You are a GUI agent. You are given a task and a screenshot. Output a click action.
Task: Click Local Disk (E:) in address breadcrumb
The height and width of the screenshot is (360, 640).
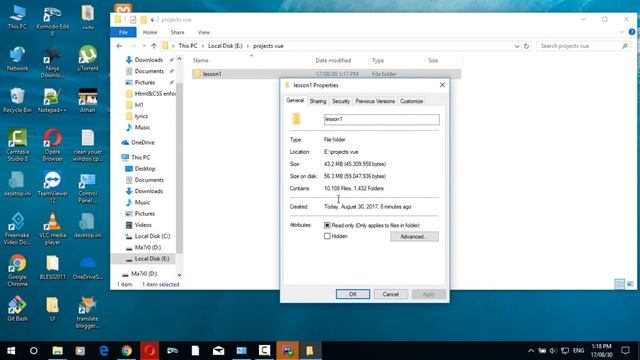[225, 46]
